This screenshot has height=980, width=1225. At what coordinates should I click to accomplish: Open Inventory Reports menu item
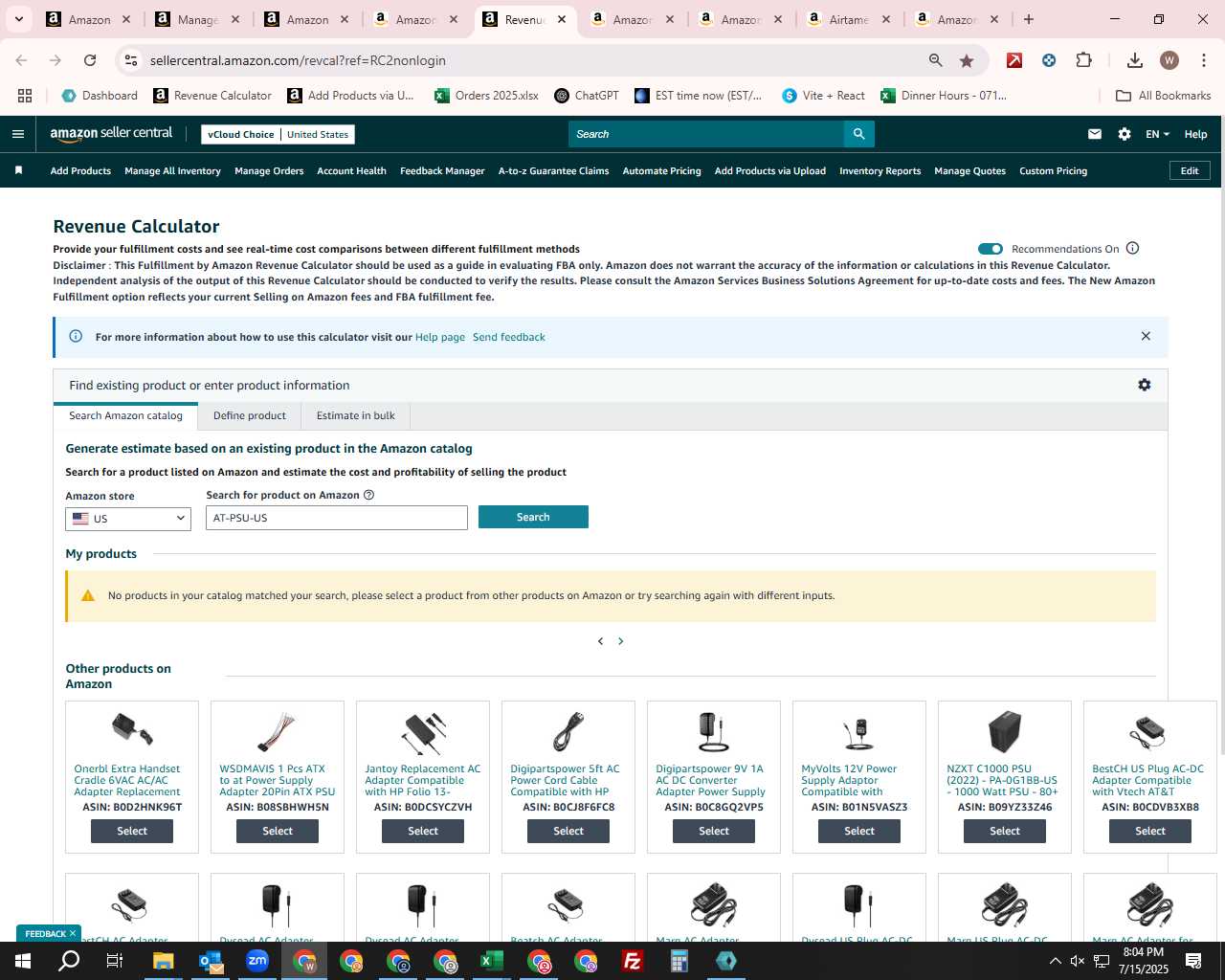880,171
